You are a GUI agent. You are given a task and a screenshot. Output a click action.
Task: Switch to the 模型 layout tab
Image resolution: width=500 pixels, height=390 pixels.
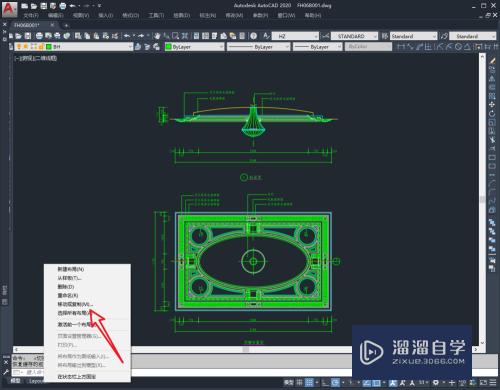click(x=16, y=381)
